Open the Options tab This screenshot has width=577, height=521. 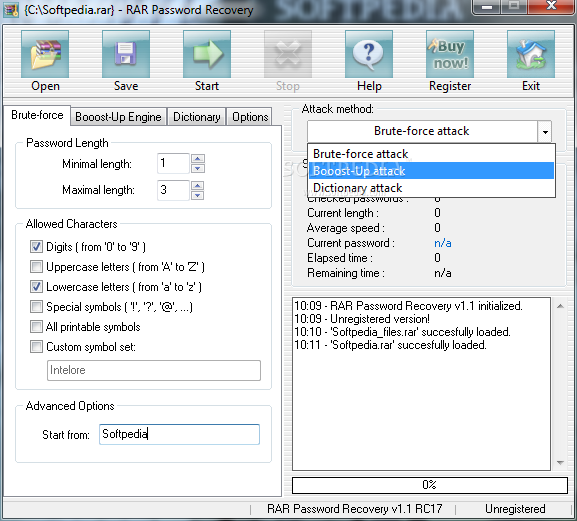[250, 117]
